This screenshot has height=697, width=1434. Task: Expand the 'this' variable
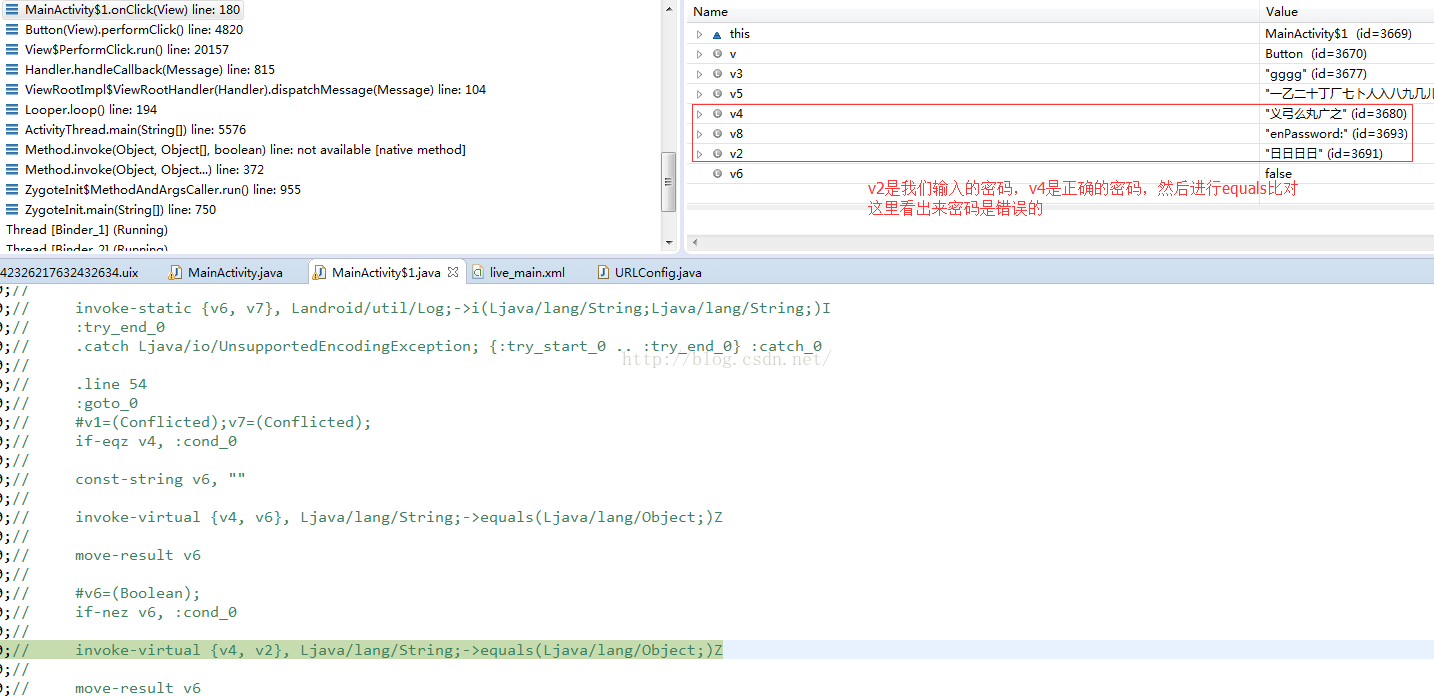point(700,34)
